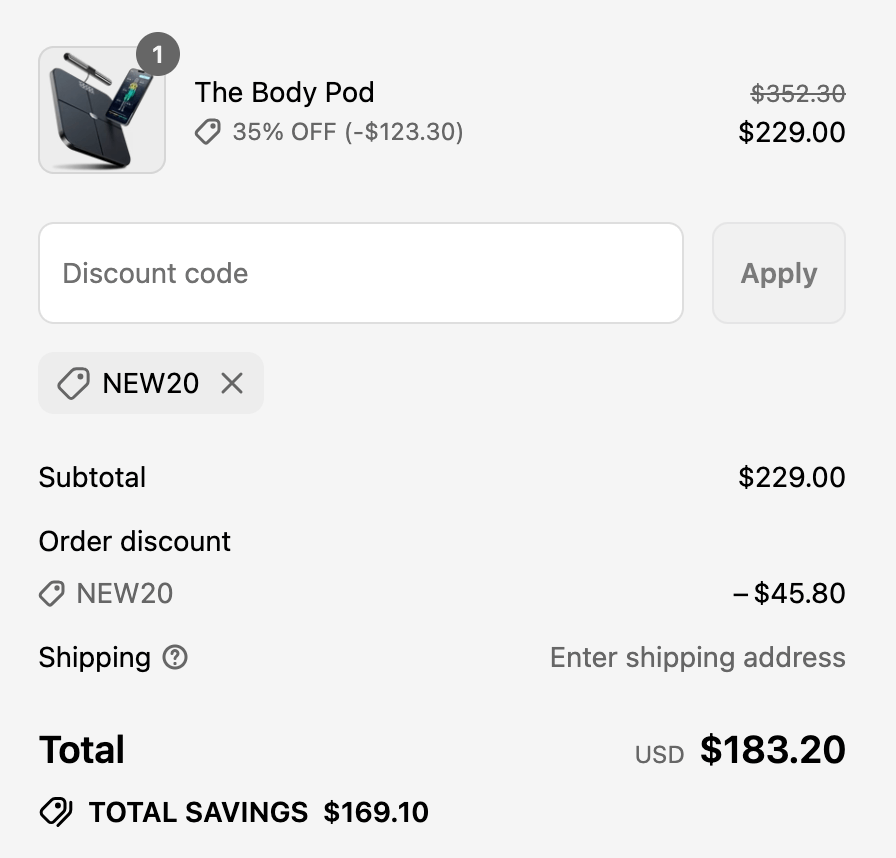Click the product name The Body Pod
Screen dimensions: 896x858
(284, 92)
